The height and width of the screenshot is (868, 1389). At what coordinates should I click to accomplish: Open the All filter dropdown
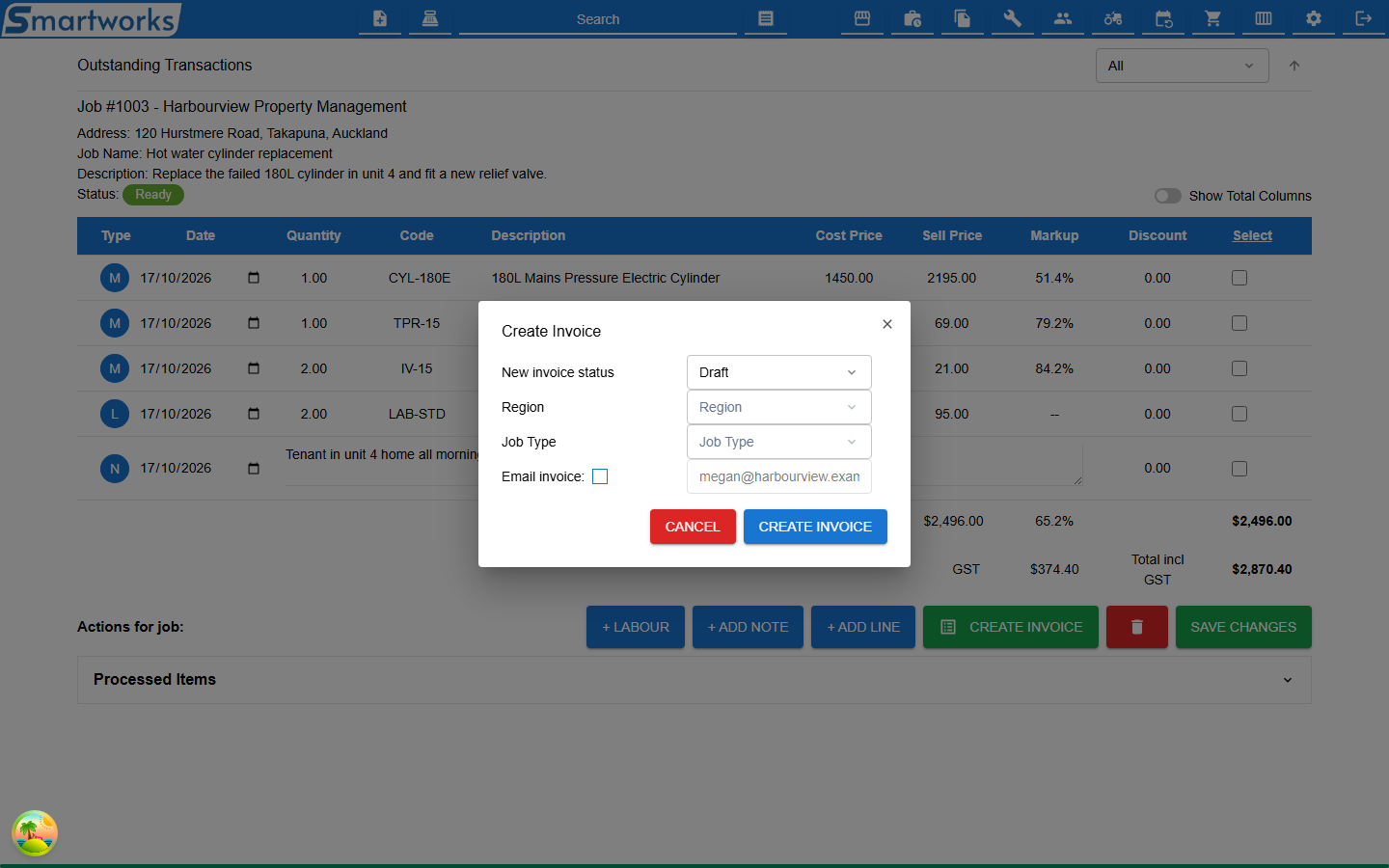point(1183,66)
